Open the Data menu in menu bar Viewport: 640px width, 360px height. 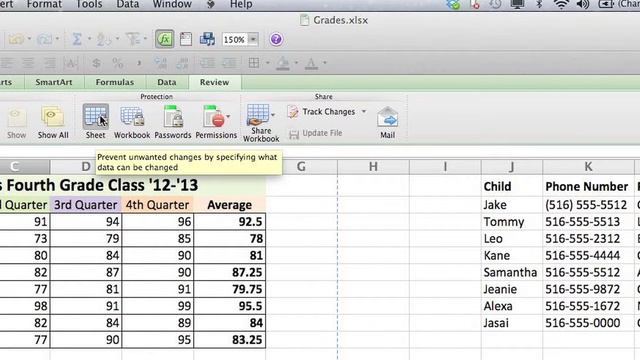coord(128,4)
